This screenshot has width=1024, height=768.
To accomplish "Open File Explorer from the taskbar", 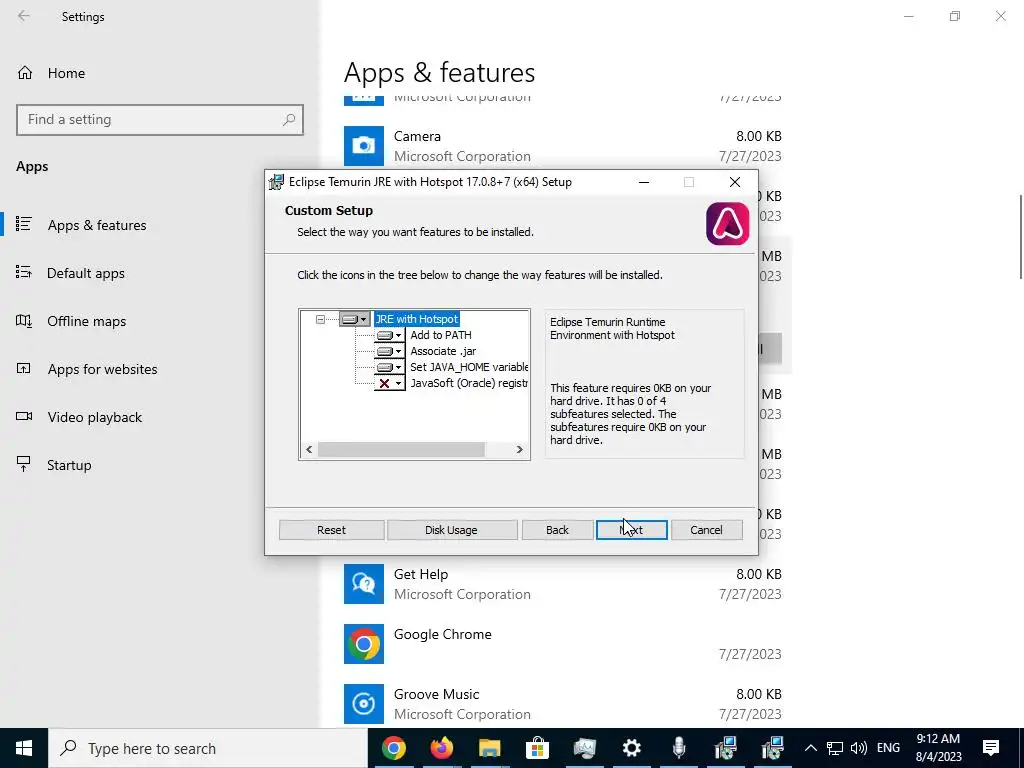I will pyautogui.click(x=489, y=748).
